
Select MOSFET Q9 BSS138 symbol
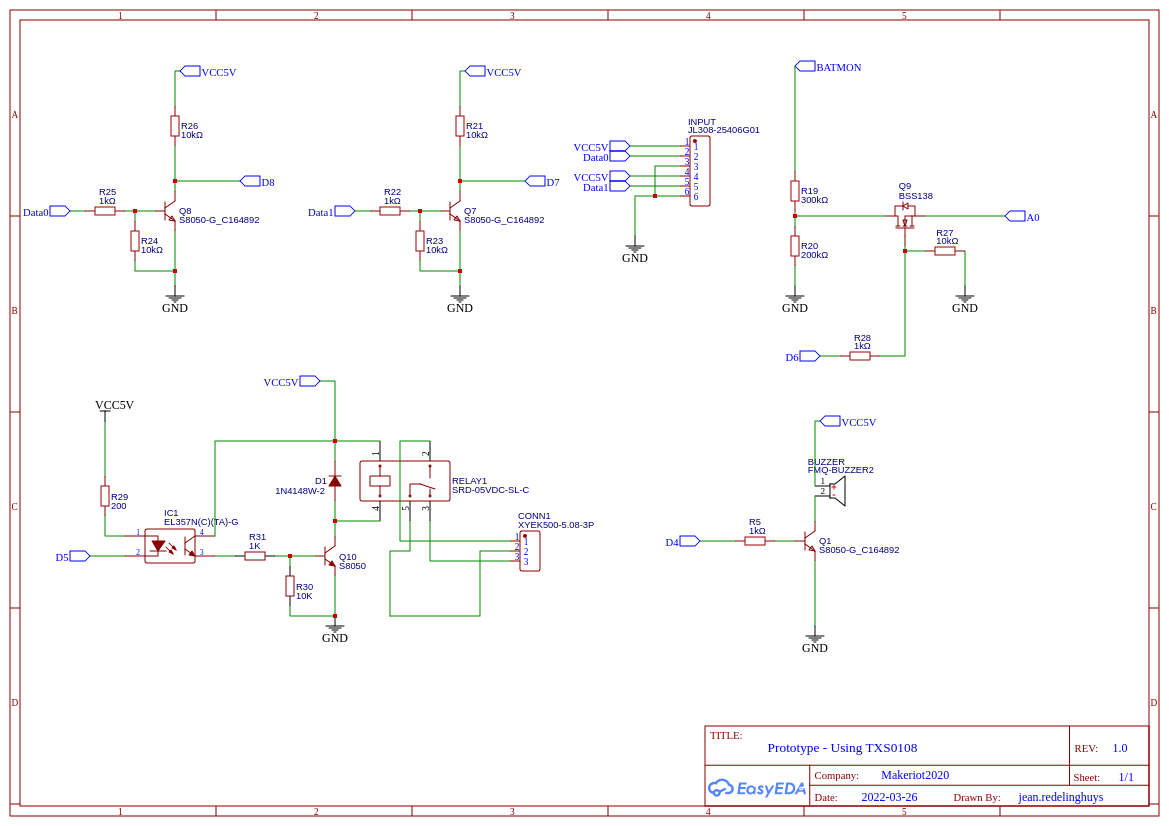click(x=903, y=213)
